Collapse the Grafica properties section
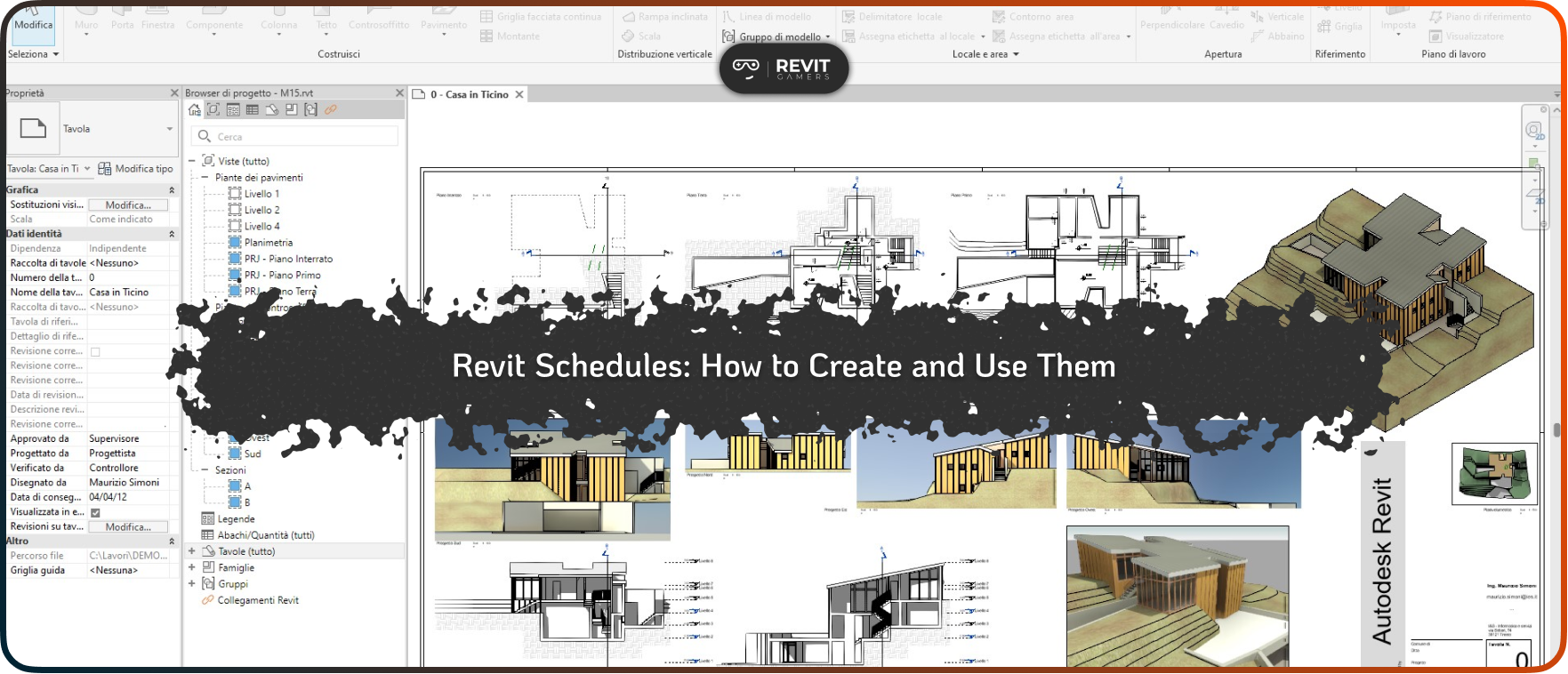The image size is (1568, 674). click(x=172, y=190)
